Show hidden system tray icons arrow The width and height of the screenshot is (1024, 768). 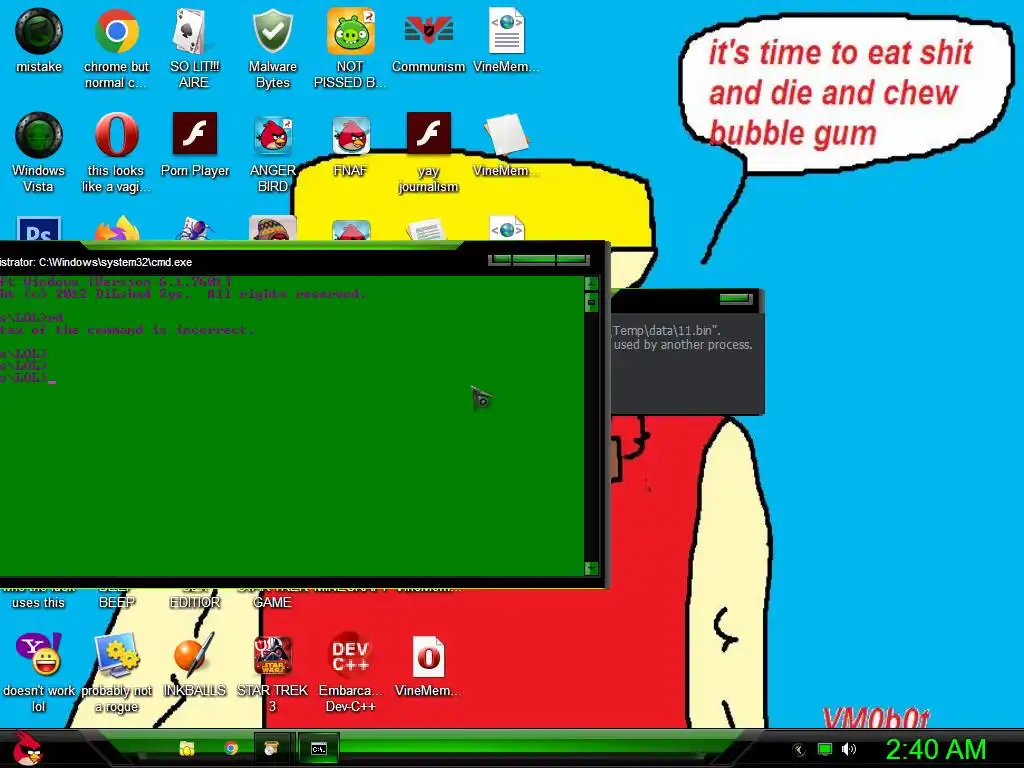799,750
